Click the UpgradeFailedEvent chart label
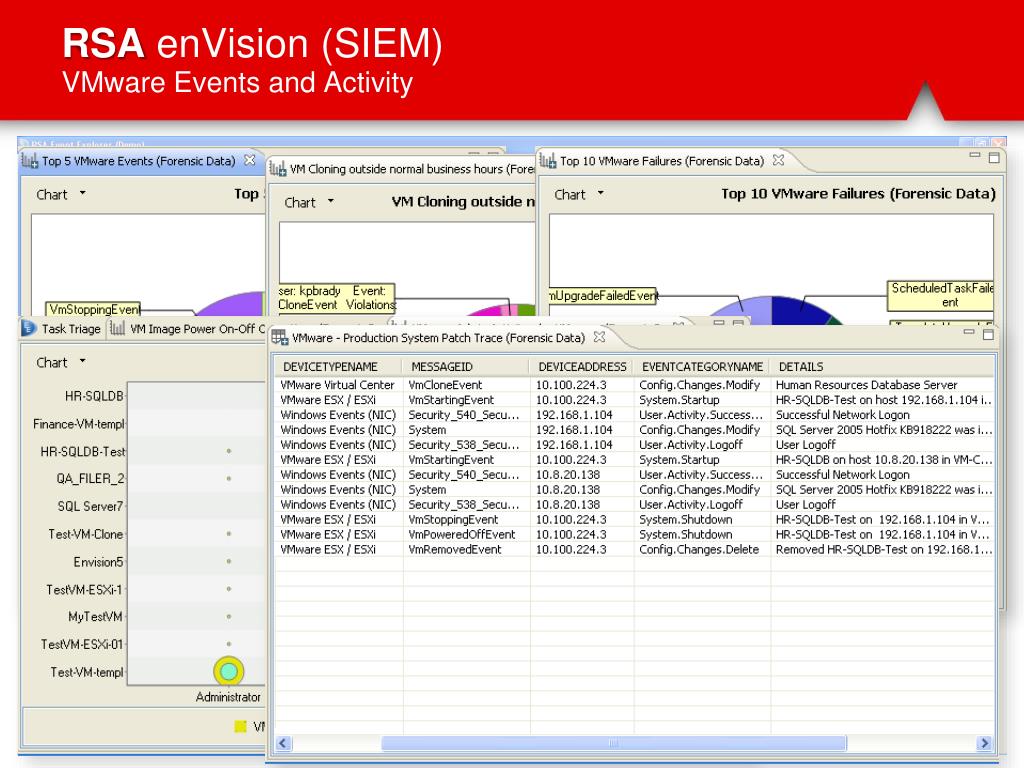The image size is (1024, 768). tap(603, 296)
